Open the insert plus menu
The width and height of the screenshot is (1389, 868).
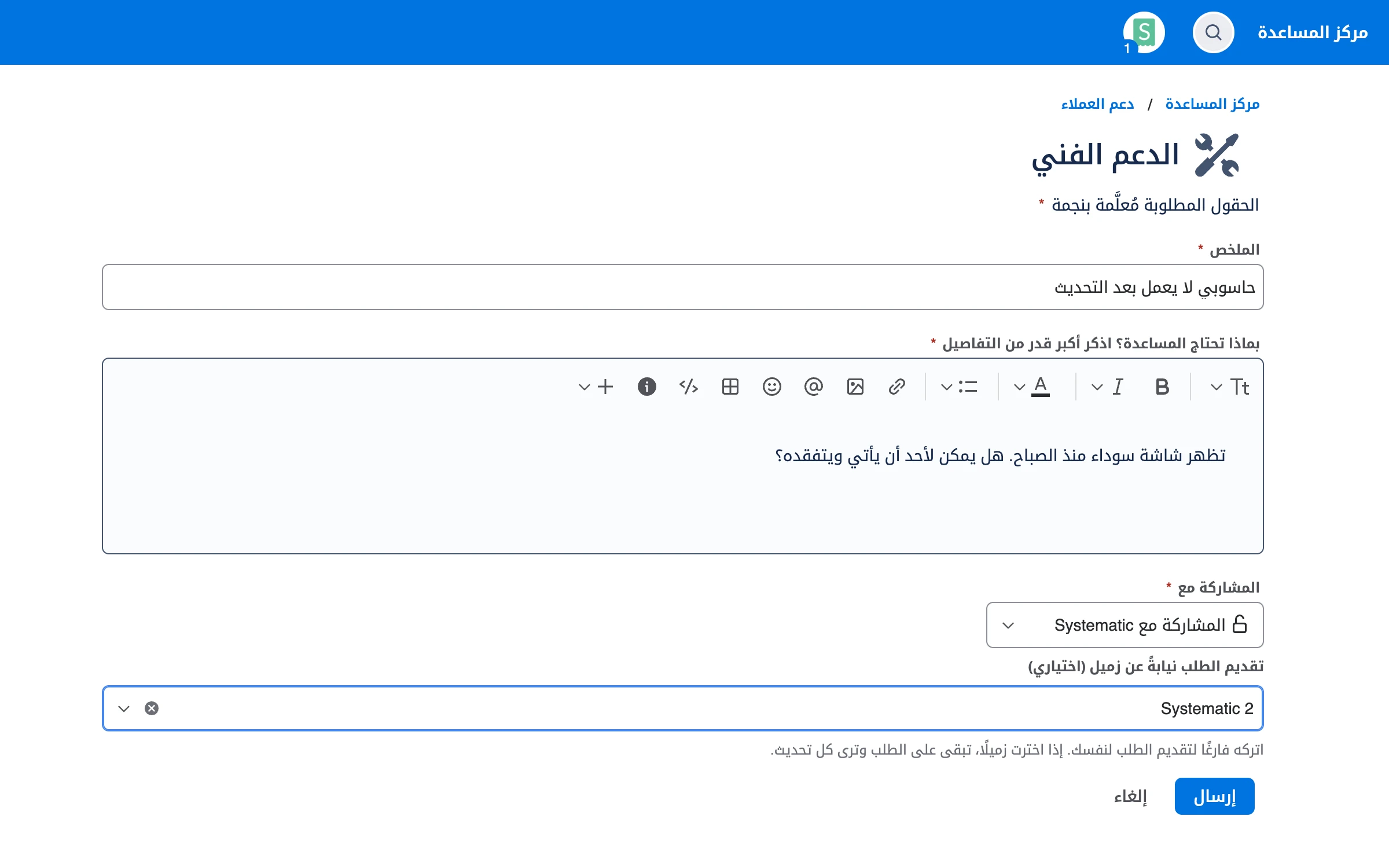(605, 387)
